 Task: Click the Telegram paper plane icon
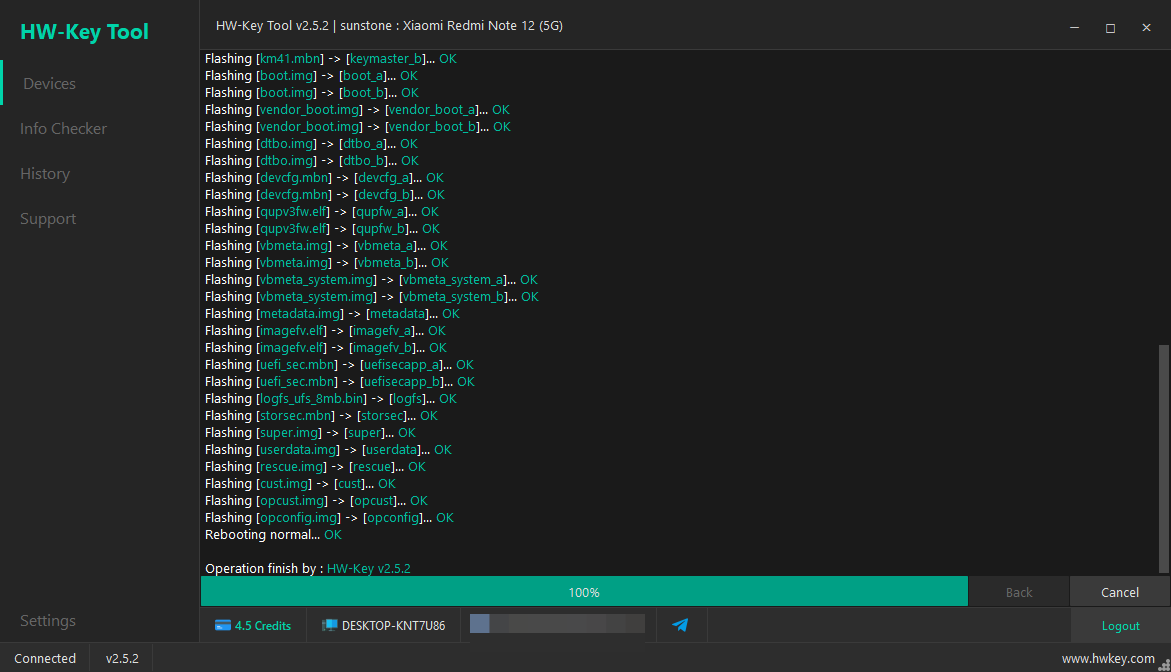(x=680, y=625)
